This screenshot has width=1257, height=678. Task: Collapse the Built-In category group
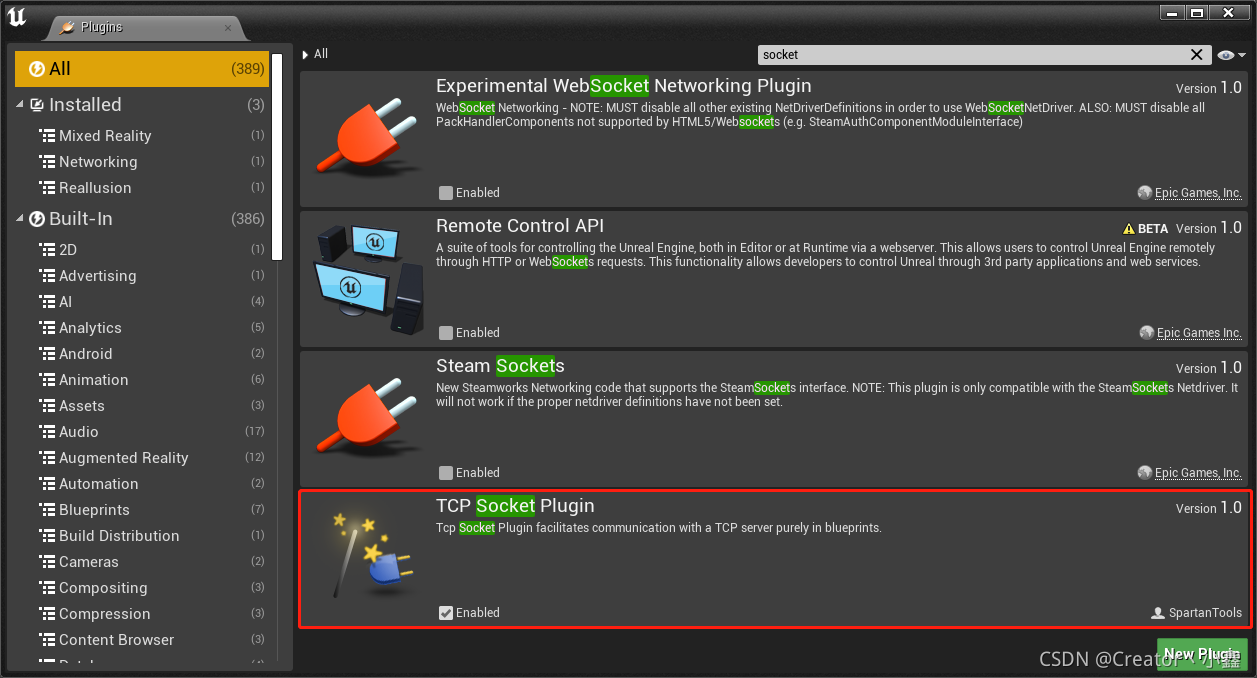20,218
